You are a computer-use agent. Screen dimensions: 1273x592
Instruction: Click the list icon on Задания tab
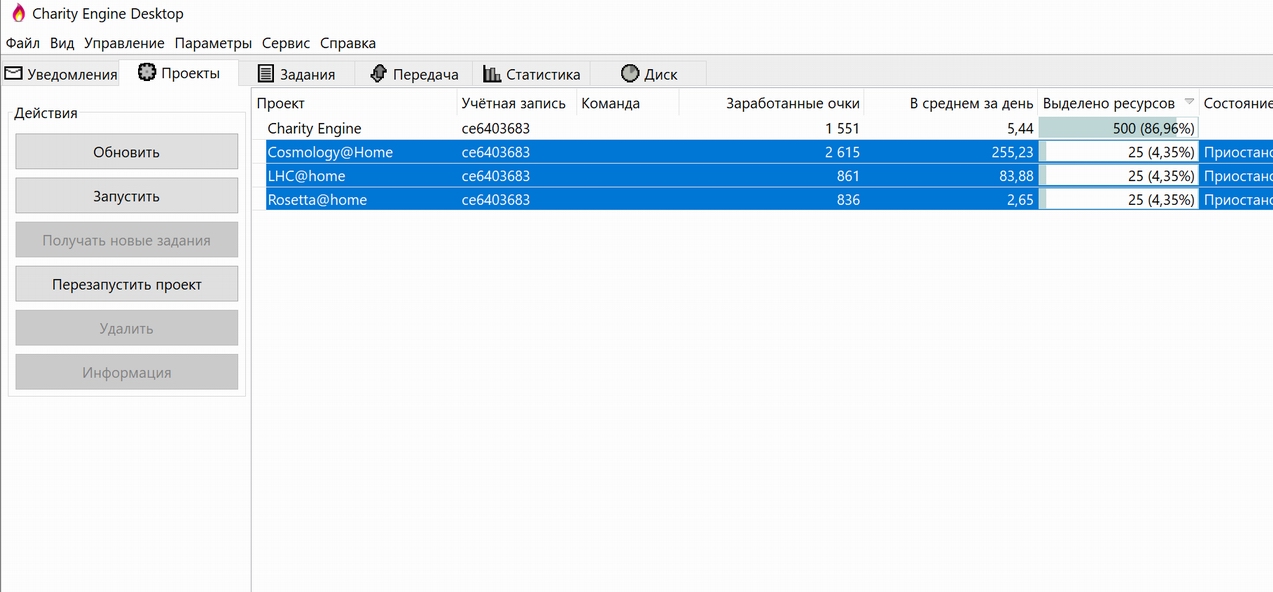click(266, 73)
